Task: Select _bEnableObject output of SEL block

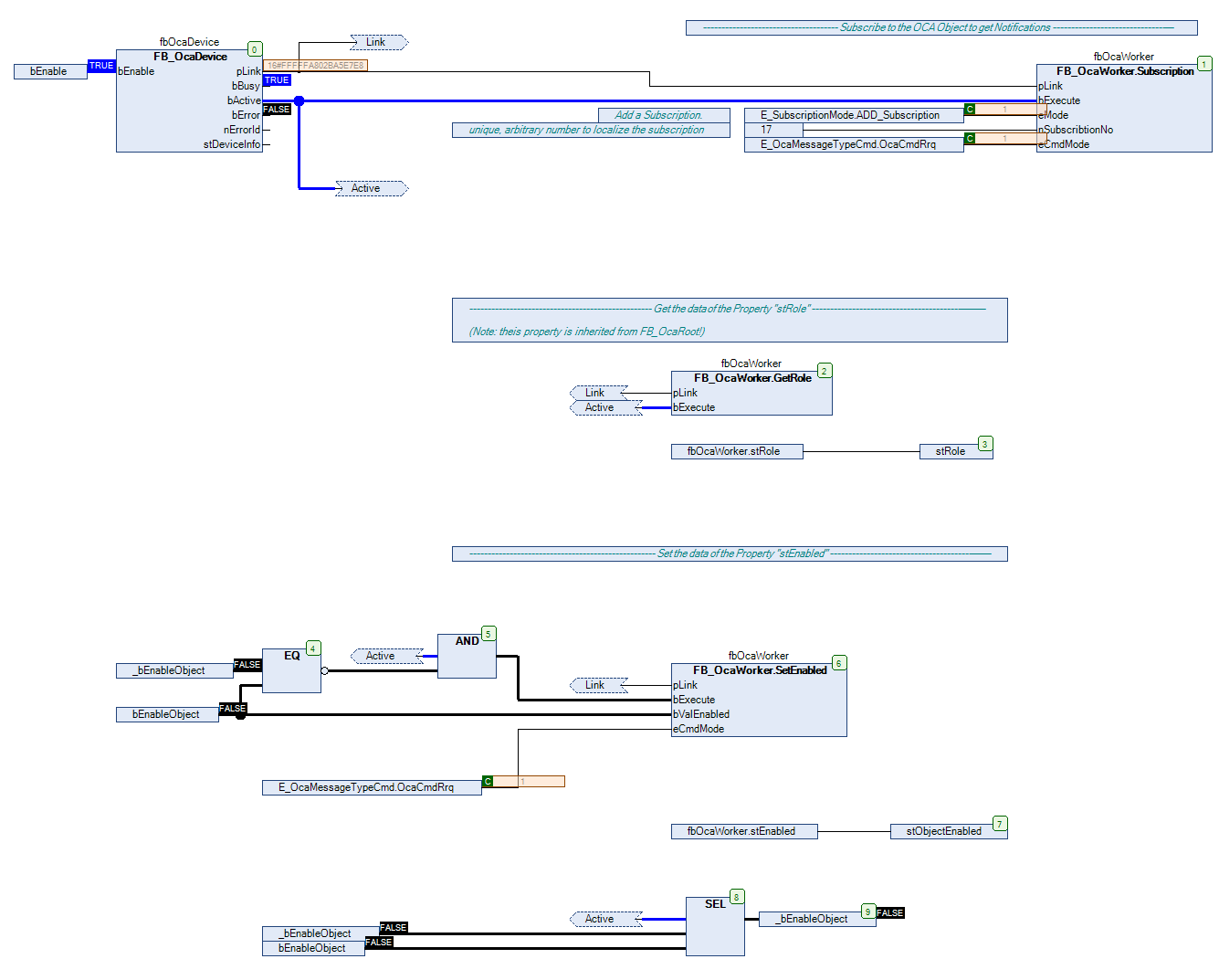Action: point(817,919)
